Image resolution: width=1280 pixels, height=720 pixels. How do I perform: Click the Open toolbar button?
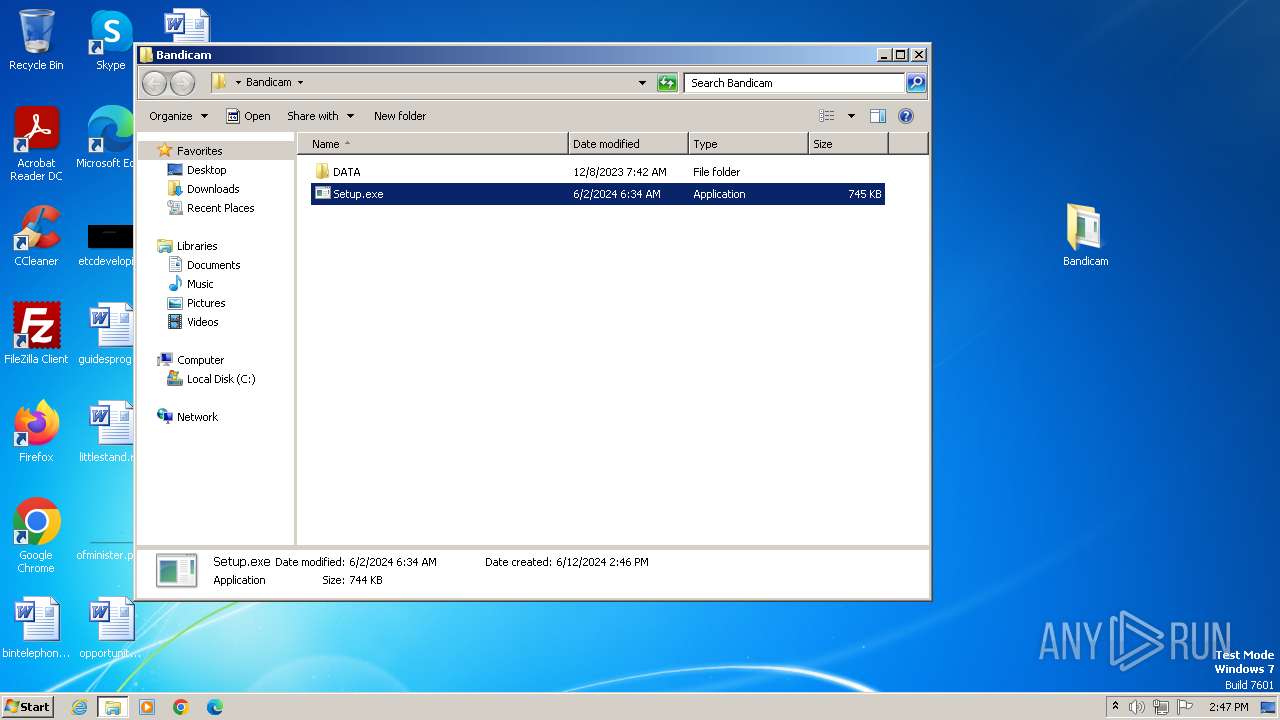[x=248, y=116]
